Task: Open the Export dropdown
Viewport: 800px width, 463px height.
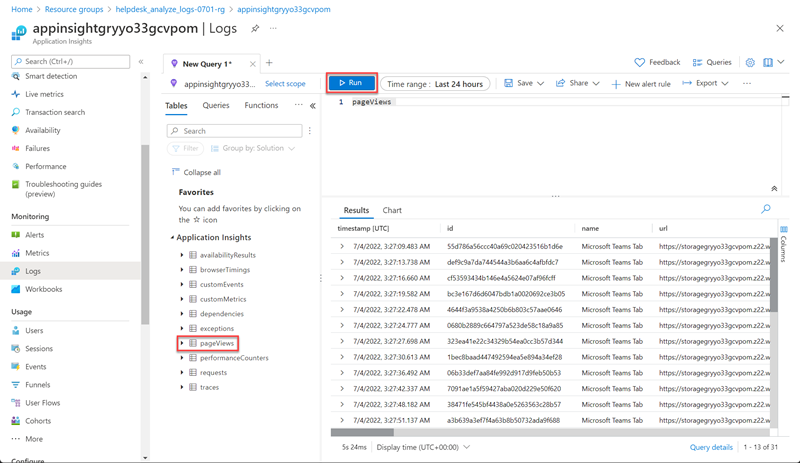Action: (705, 83)
